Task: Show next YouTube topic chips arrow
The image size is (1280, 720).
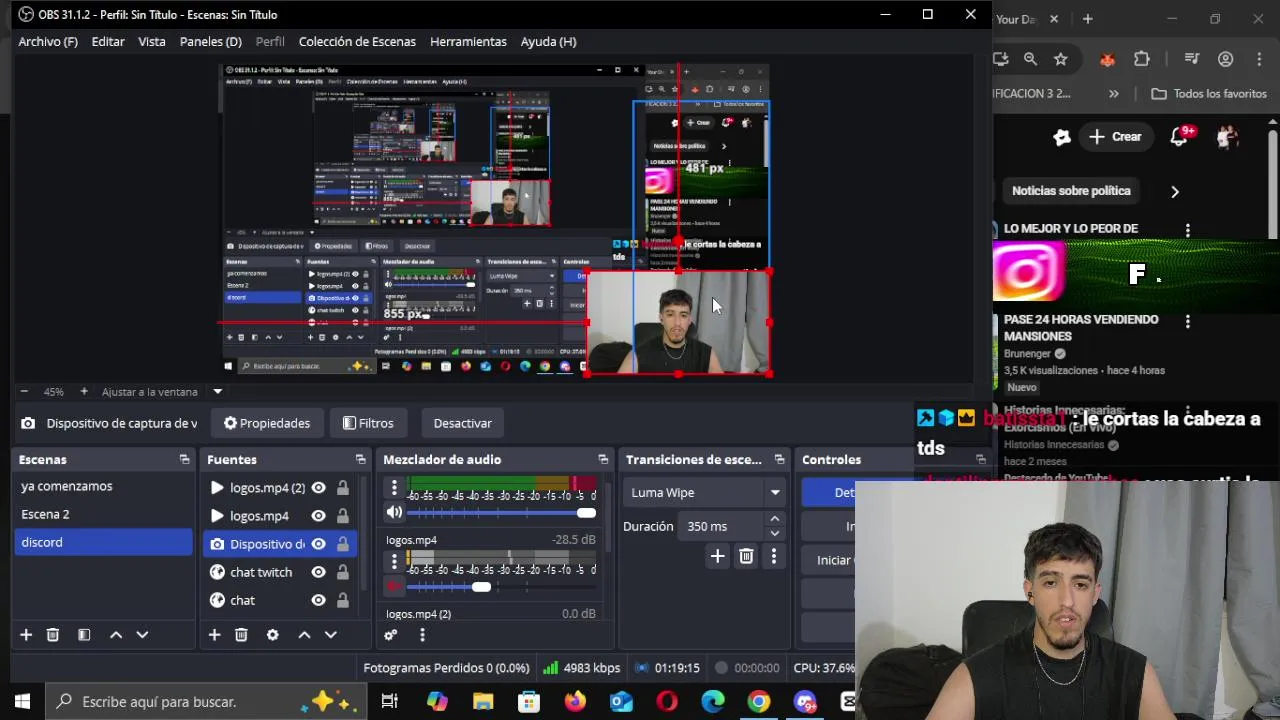Action: (1175, 191)
